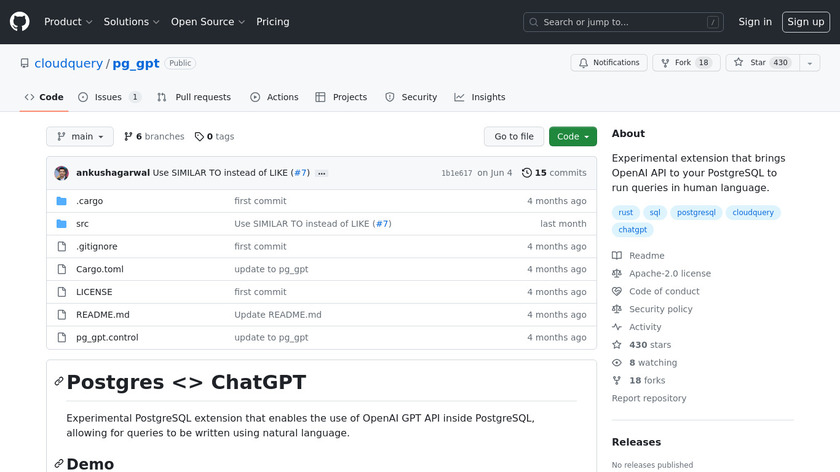The height and width of the screenshot is (472, 840).
Task: Open the cloudquery owner link
Action: 69,63
